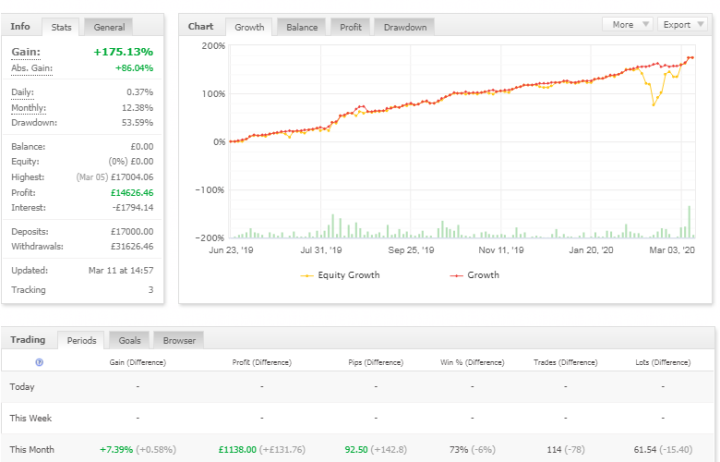Screen dimensions: 720x462
Task: Toggle the Equity Growth legend marker
Action: click(x=306, y=274)
